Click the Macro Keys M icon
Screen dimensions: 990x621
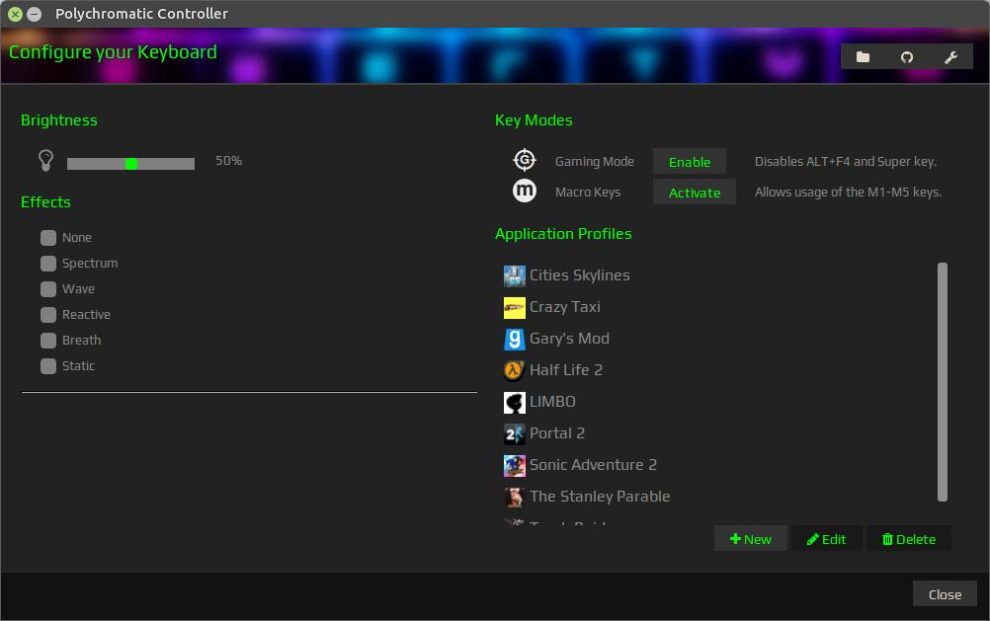pyautogui.click(x=525, y=191)
